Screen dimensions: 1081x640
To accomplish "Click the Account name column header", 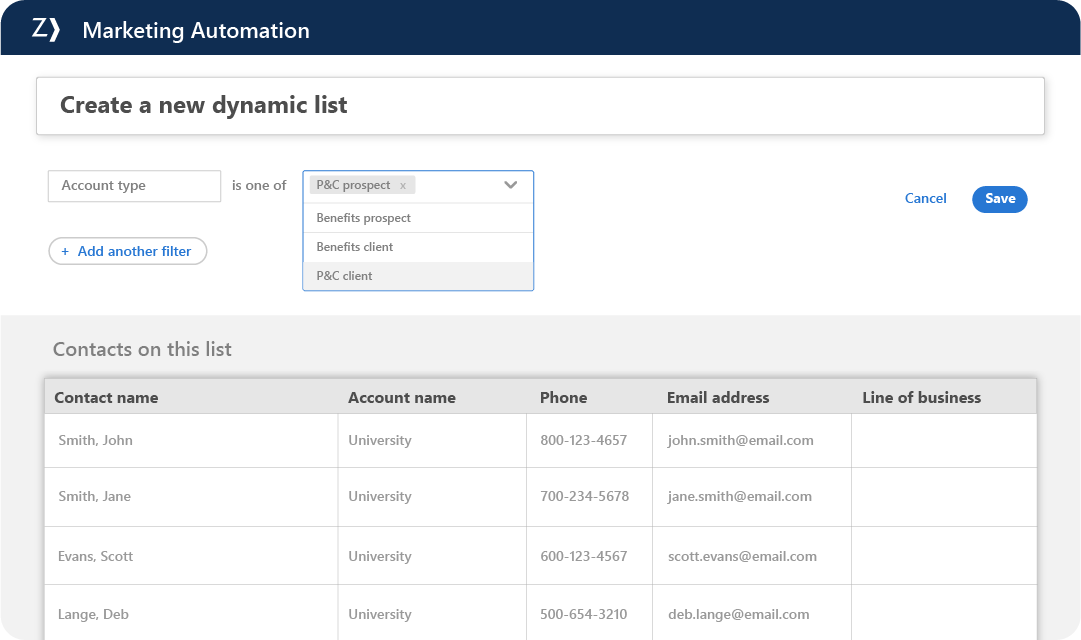I will (402, 397).
